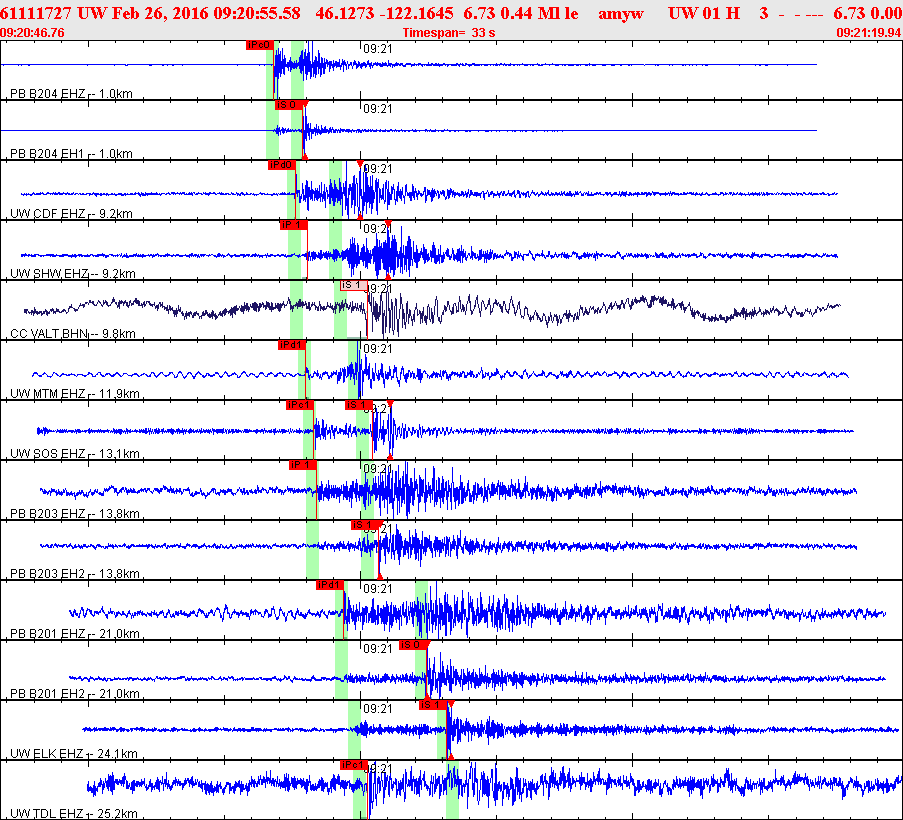903x820 pixels.
Task: Click the 09:21:19.94 end time label
Action: click(866, 32)
